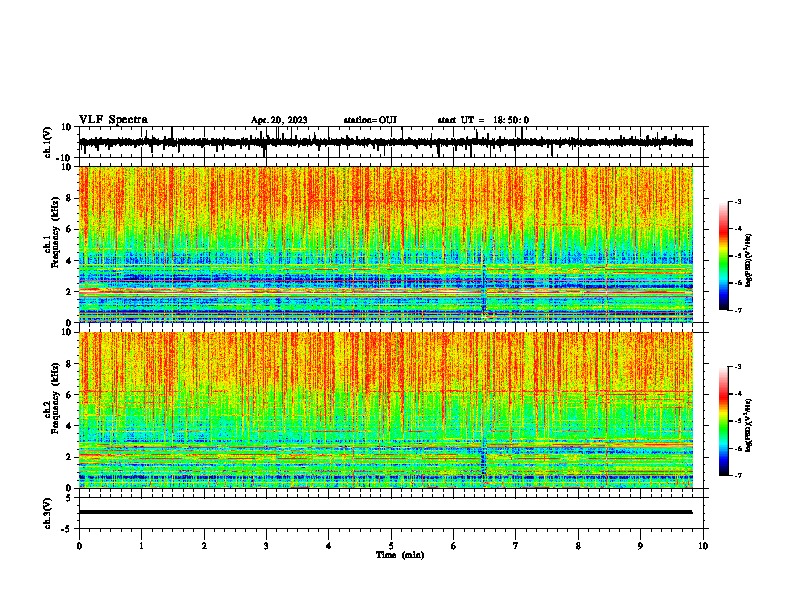
Task: Click the "-7" label on ch.2 color bar
Action: [737, 475]
